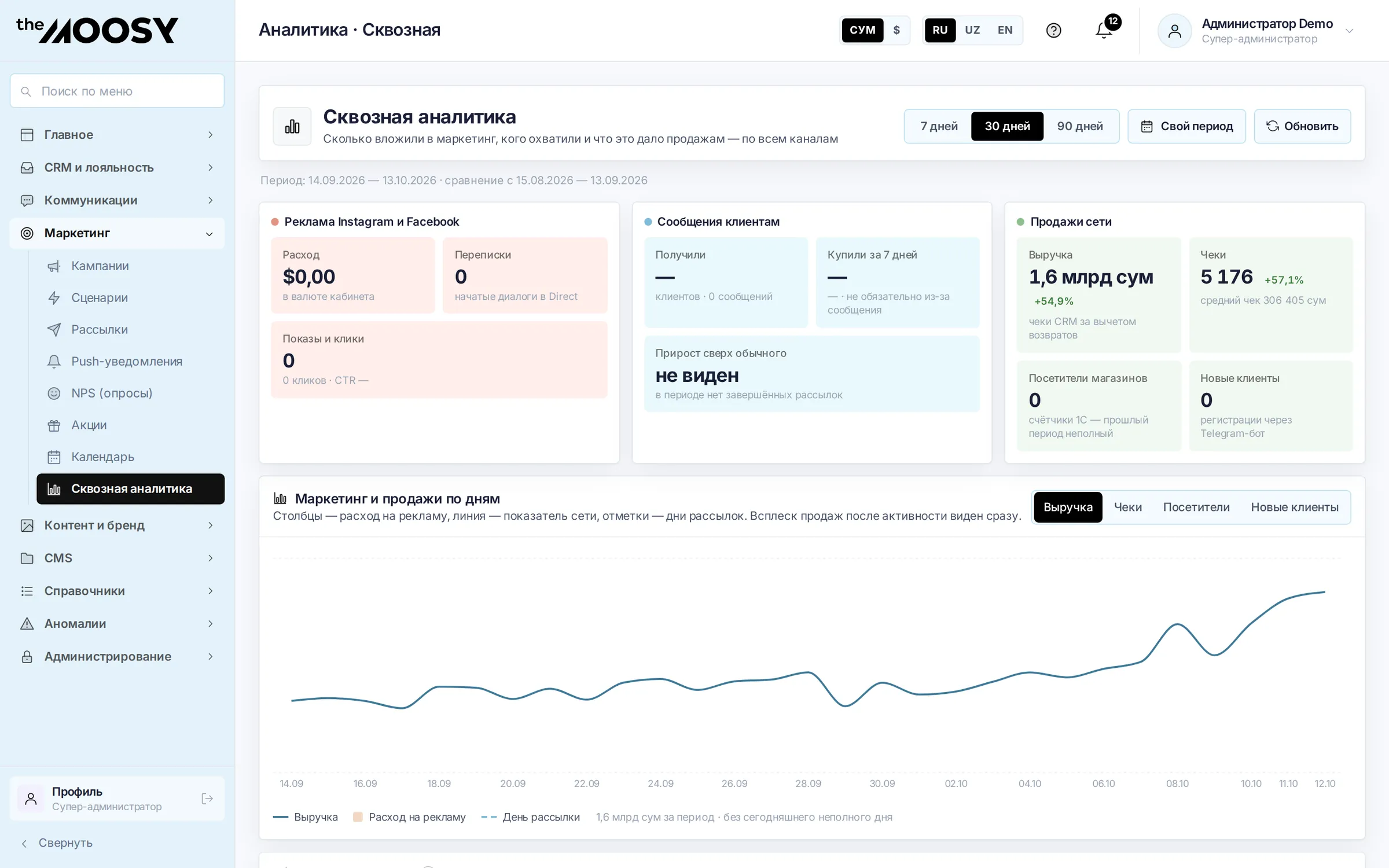1389x868 pixels.
Task: Click the Администрирование lock icon
Action: click(27, 656)
